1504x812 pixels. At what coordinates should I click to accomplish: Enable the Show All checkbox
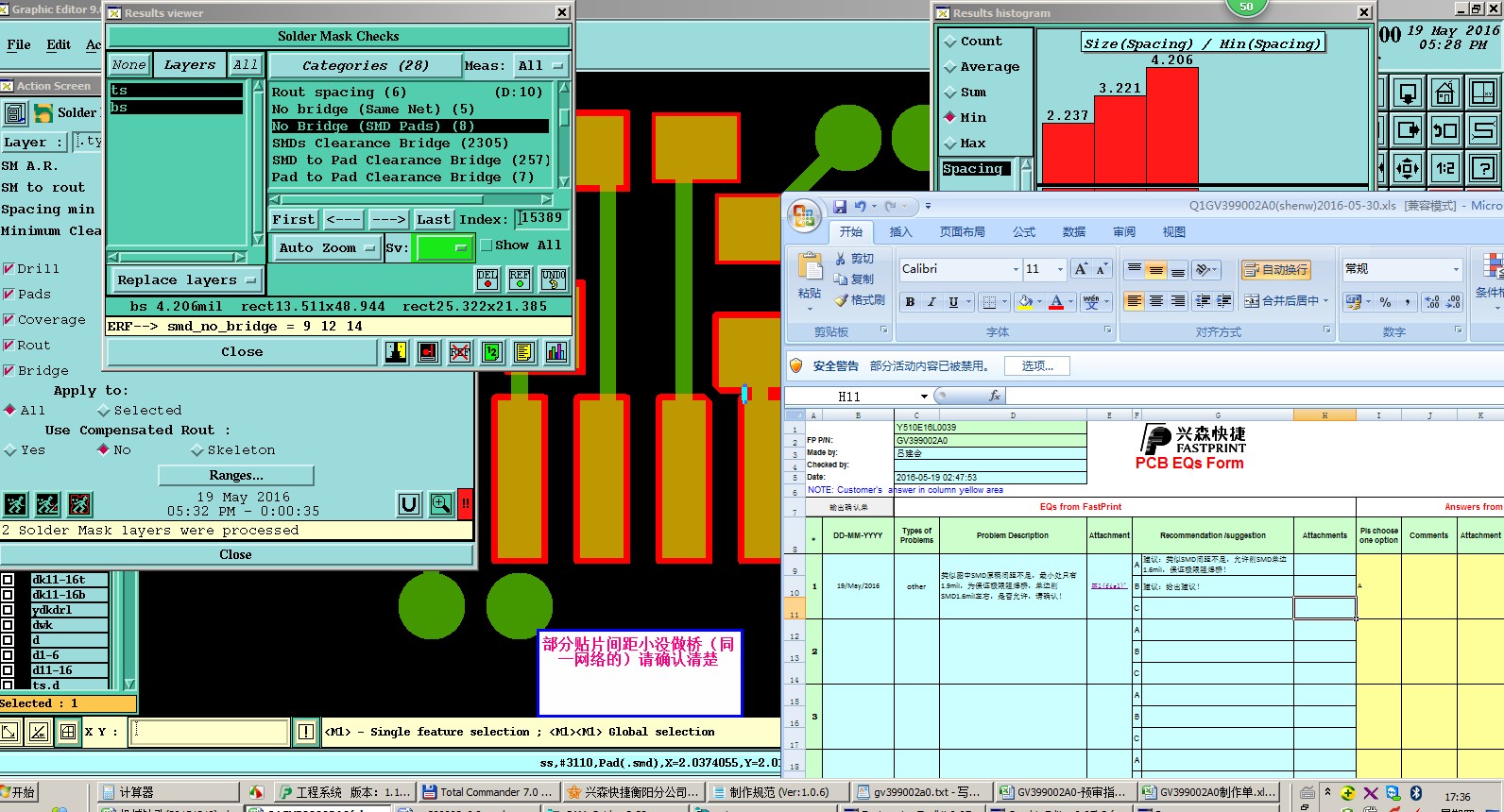click(x=487, y=245)
